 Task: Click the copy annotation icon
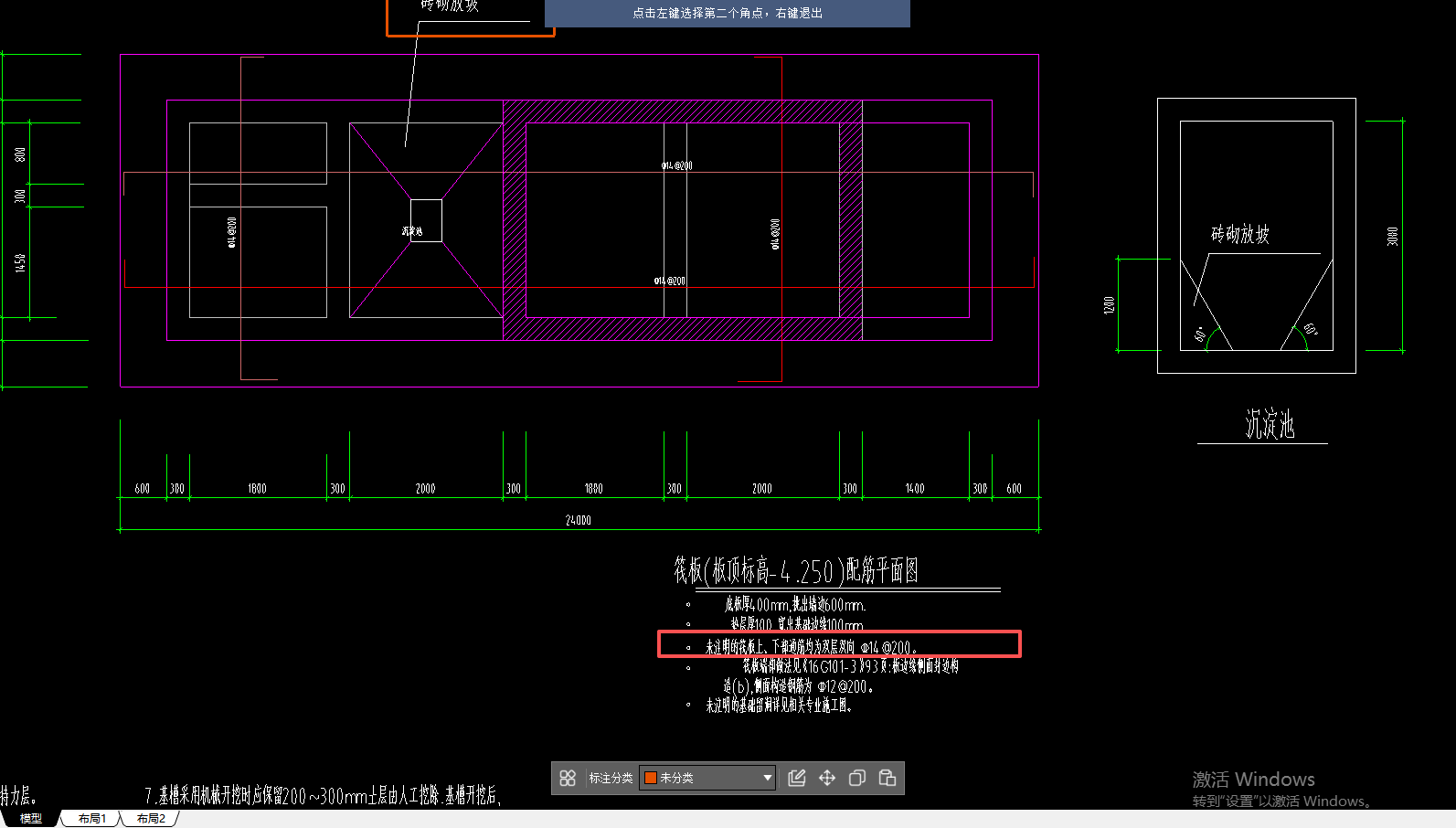pyautogui.click(x=857, y=778)
